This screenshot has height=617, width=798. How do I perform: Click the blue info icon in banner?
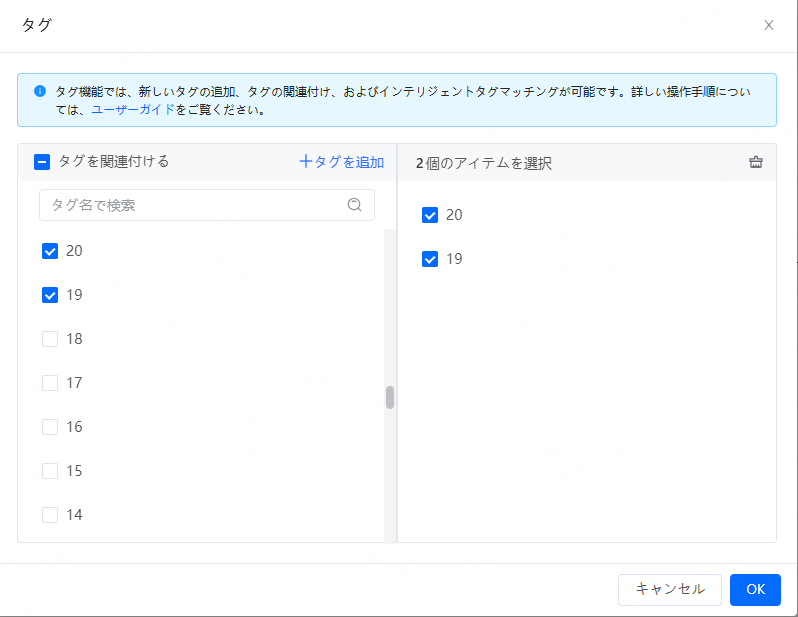[x=40, y=90]
